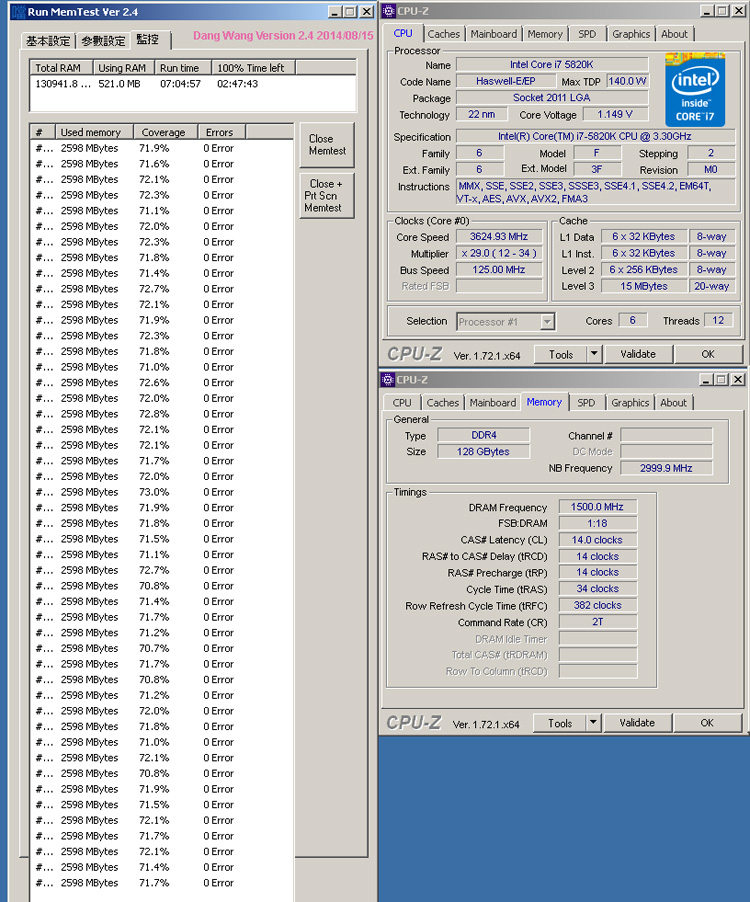The height and width of the screenshot is (902, 750).
Task: Click the 07:04:57 run time value
Action: coord(181,84)
